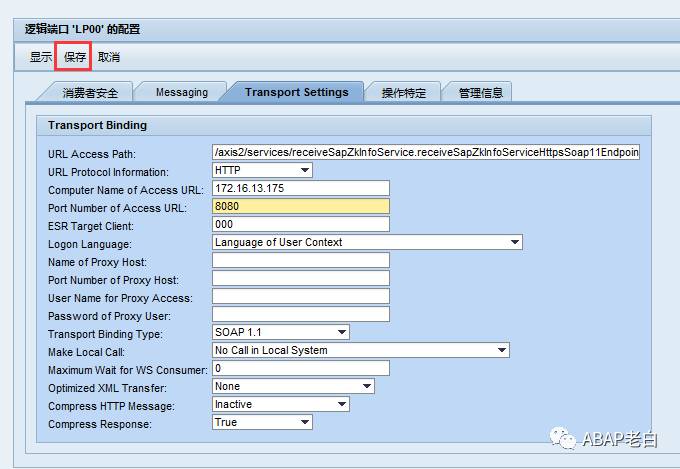Click the ESR Target Client field

tap(301, 224)
